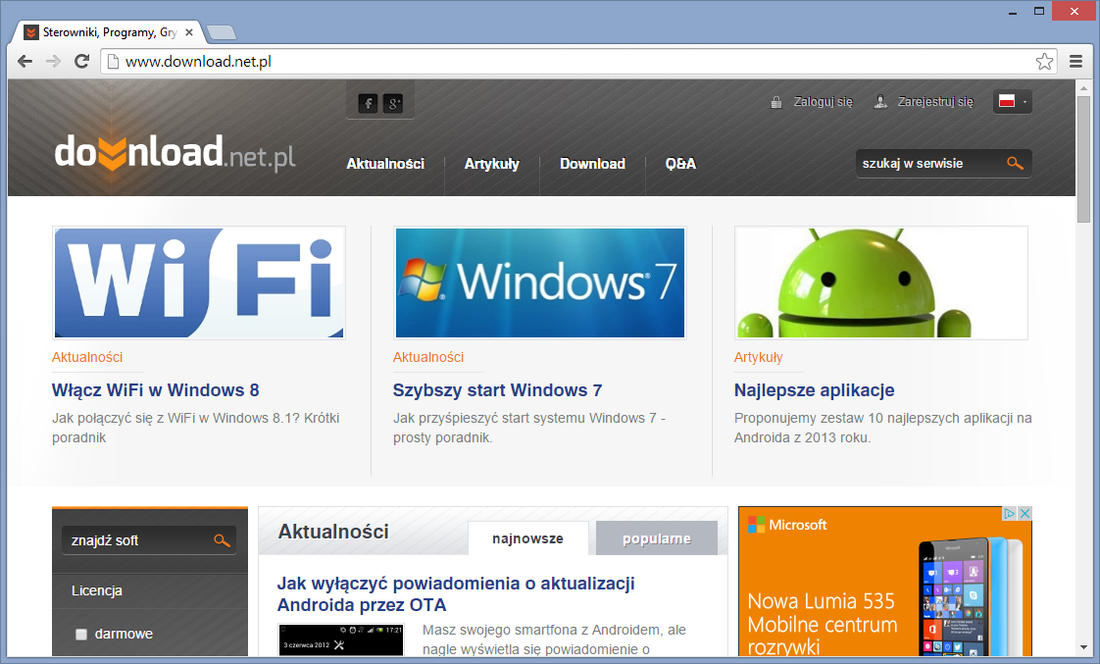Open the Chrome hamburger menu
Image resolution: width=1100 pixels, height=664 pixels.
[x=1075, y=62]
